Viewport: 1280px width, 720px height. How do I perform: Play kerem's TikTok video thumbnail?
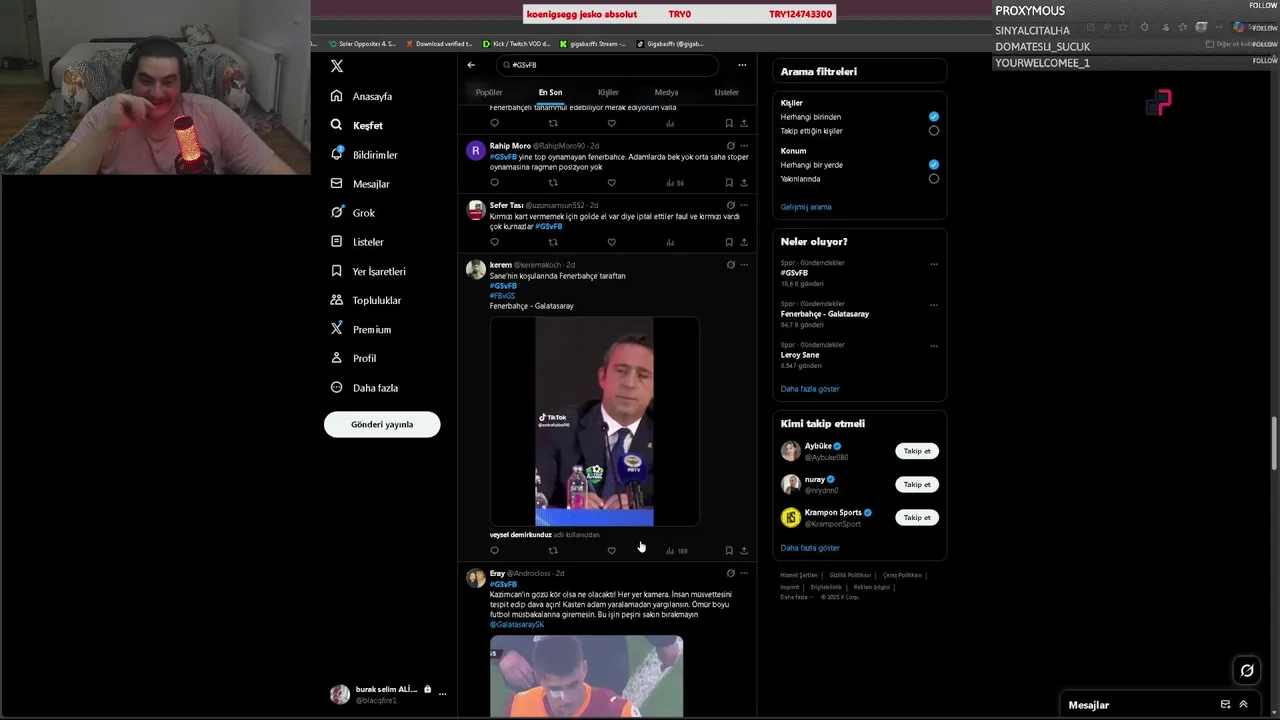(594, 421)
